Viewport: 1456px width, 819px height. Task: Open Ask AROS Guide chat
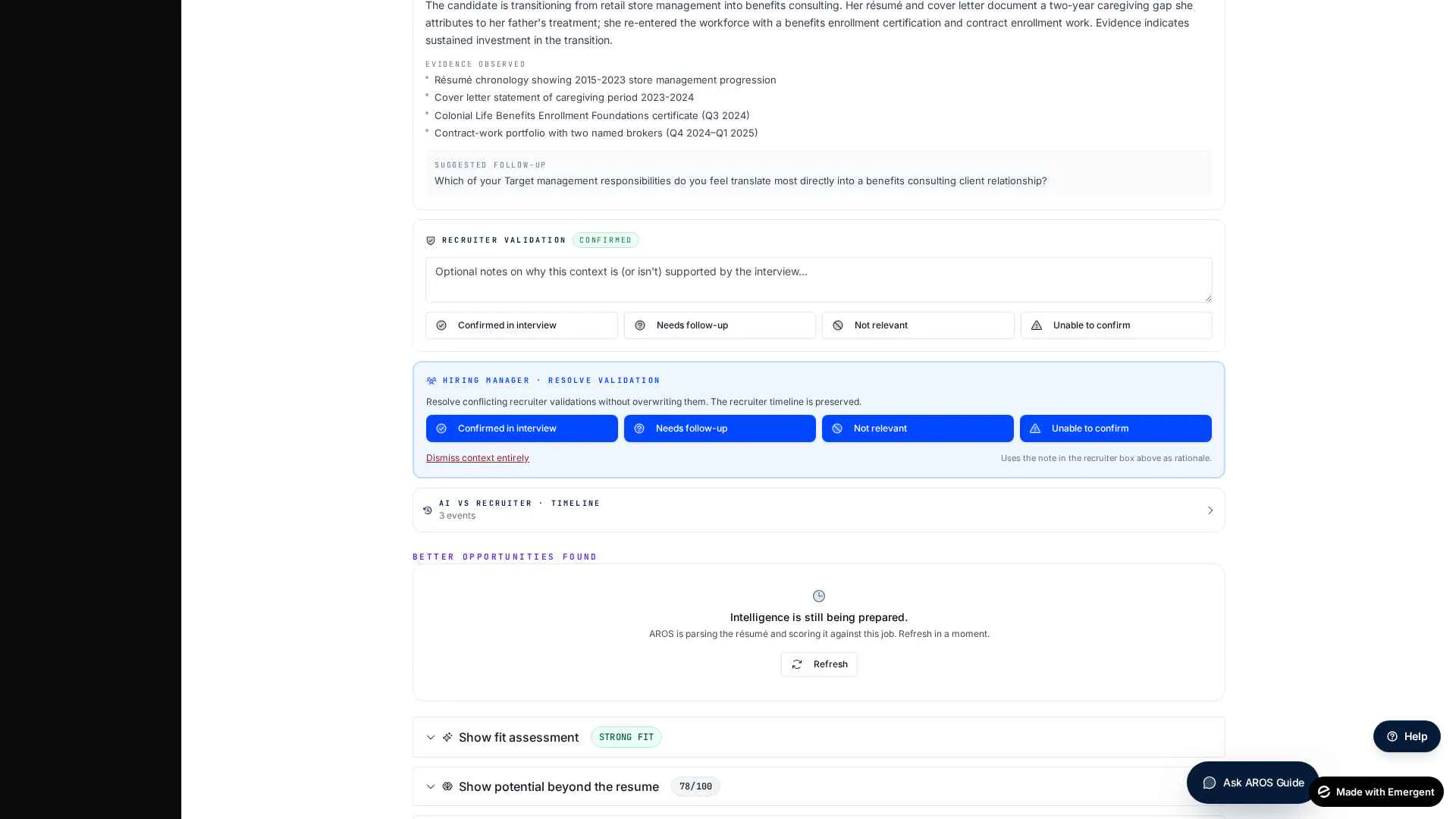coord(1253,783)
